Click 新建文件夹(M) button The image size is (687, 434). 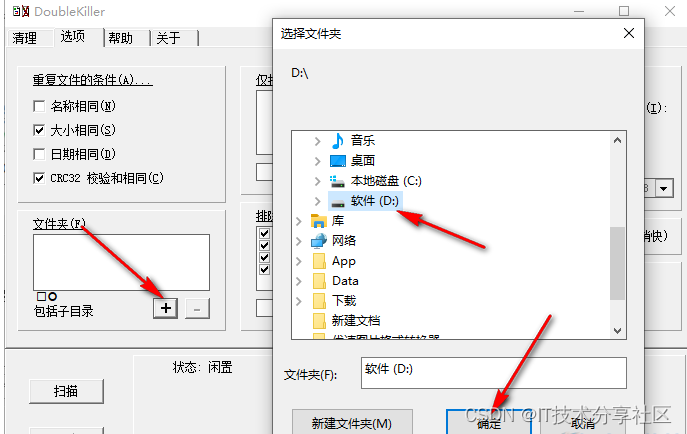click(352, 423)
